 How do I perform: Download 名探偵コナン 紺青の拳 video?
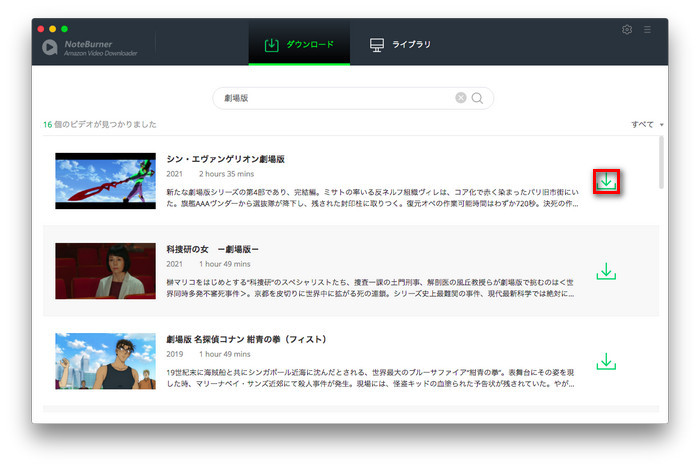pos(606,361)
